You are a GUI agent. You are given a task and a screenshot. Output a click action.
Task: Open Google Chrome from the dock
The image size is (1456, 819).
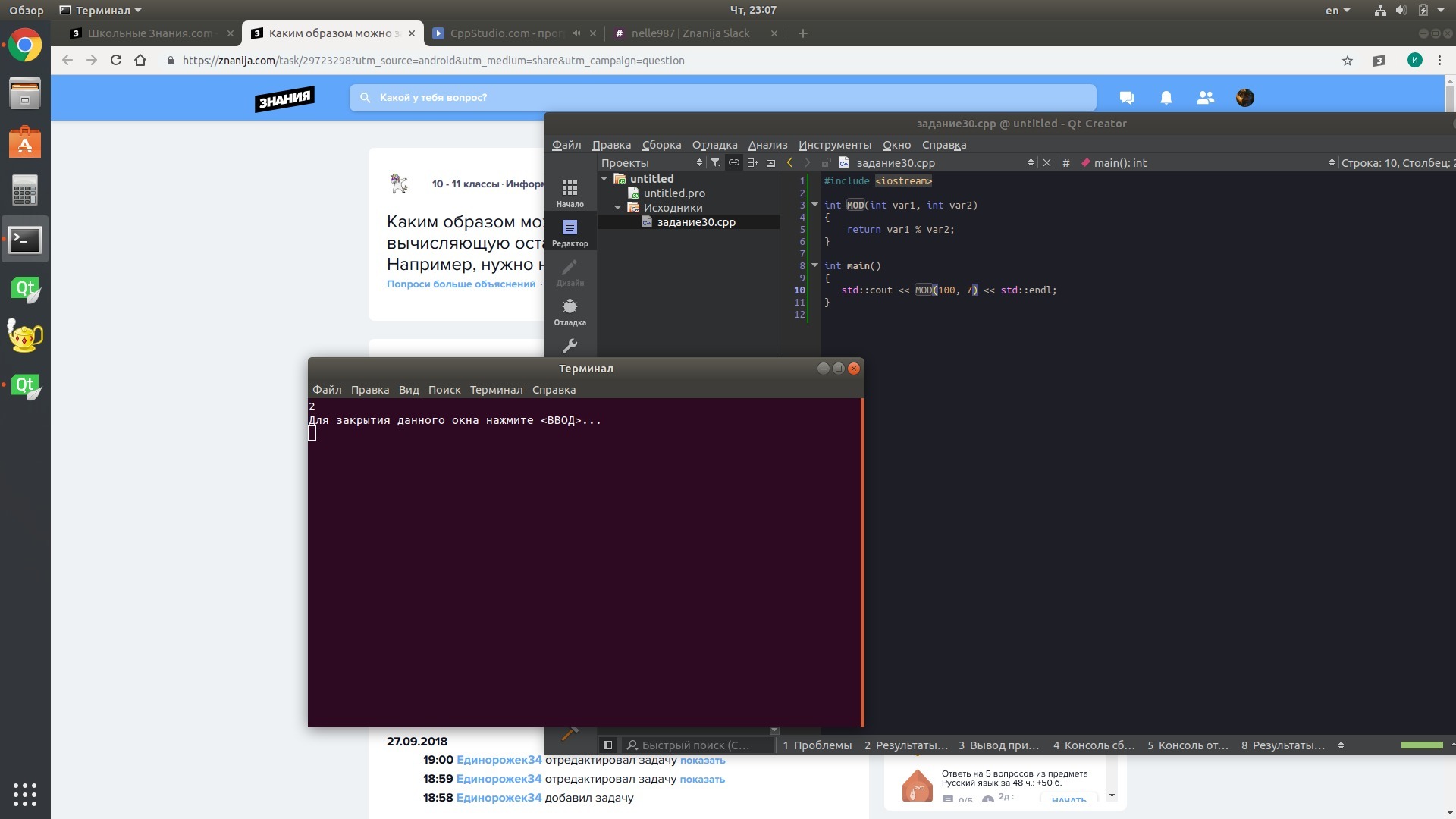[25, 46]
